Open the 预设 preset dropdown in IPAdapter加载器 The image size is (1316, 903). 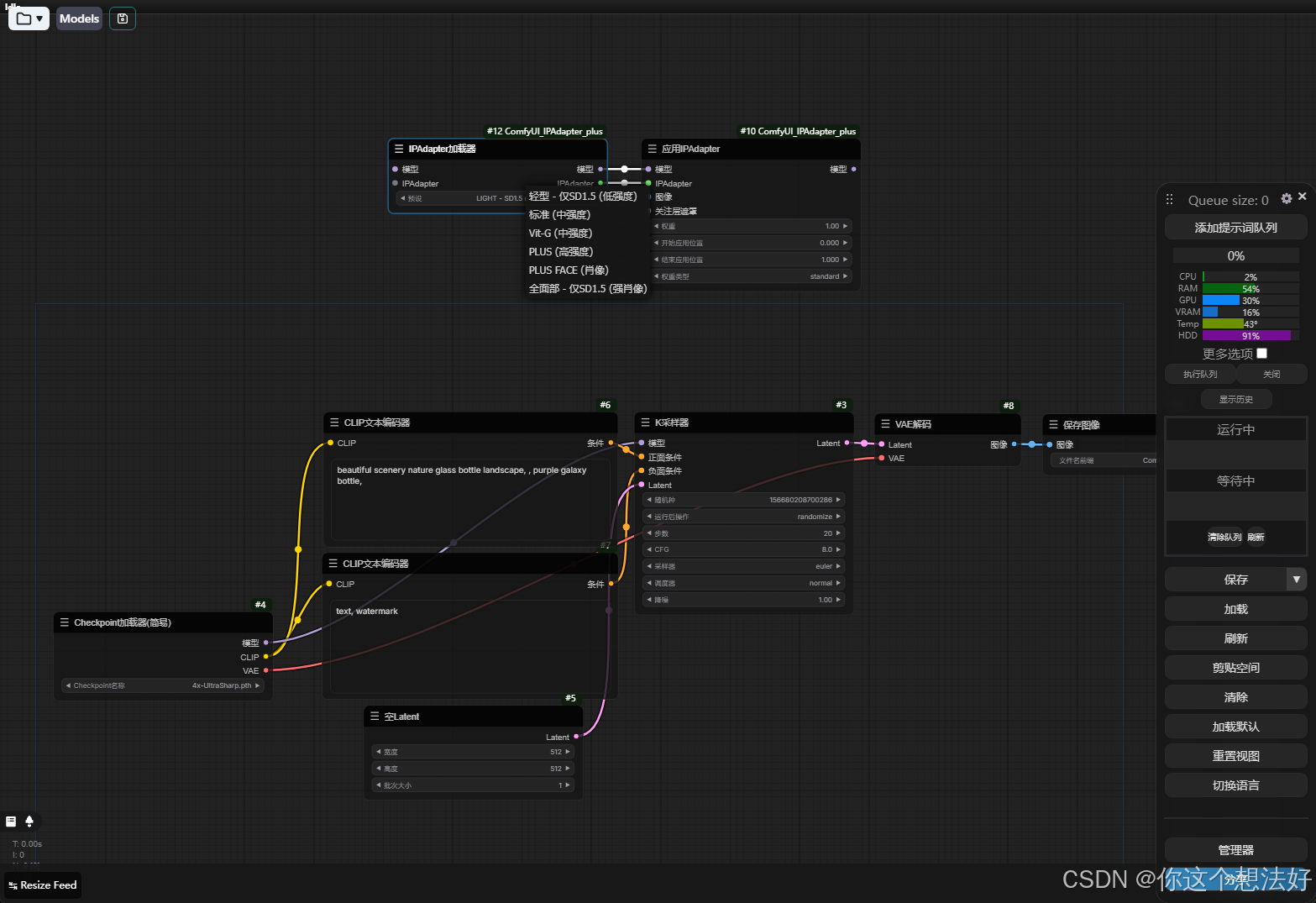(462, 198)
